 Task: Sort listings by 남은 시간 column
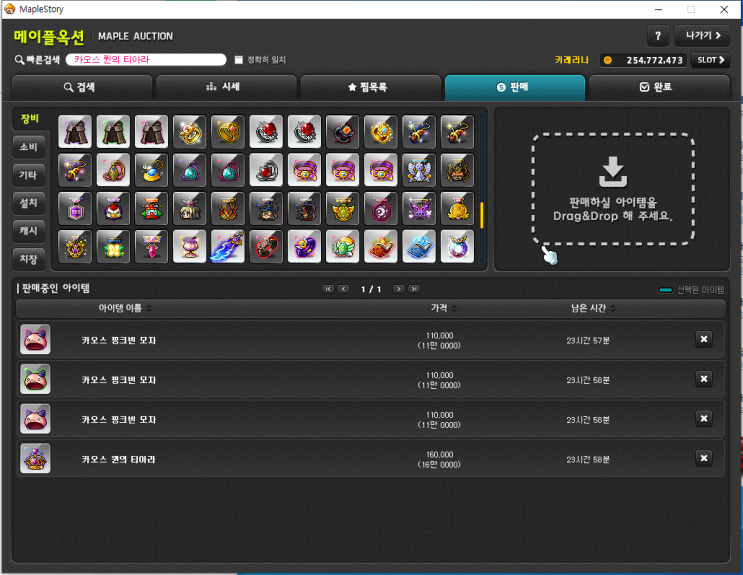pyautogui.click(x=593, y=308)
